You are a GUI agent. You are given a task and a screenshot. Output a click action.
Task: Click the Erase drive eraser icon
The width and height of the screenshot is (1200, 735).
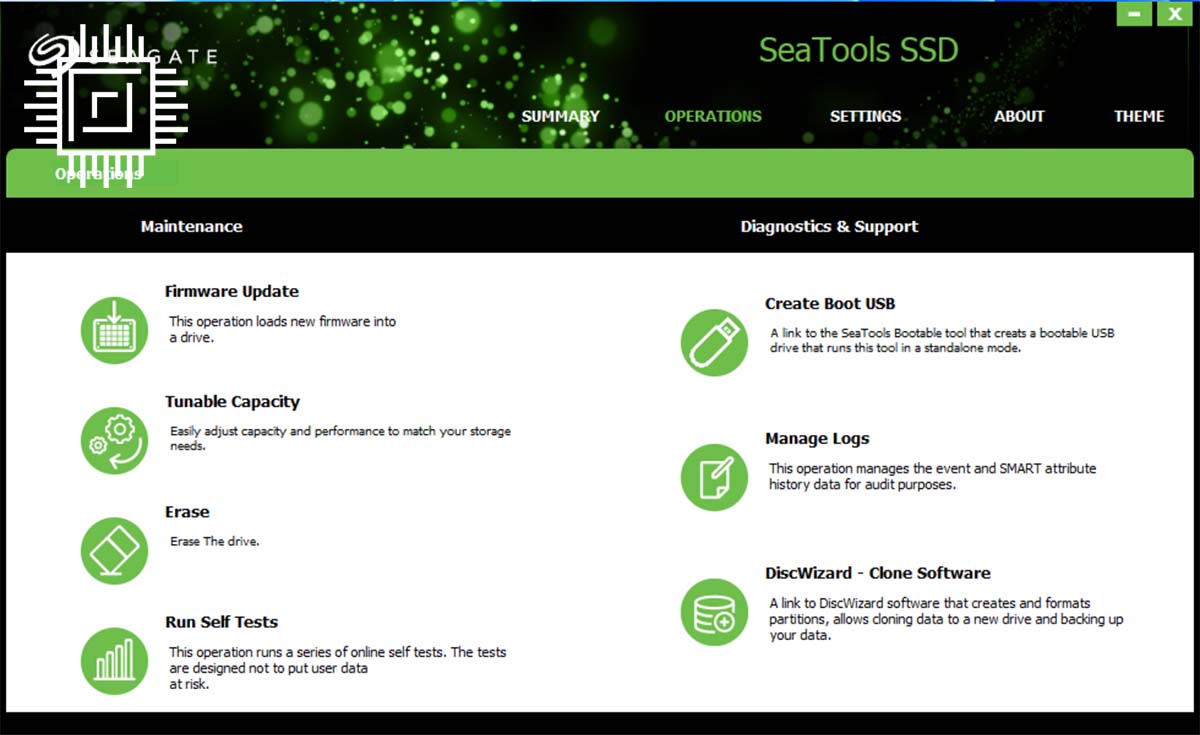point(114,551)
